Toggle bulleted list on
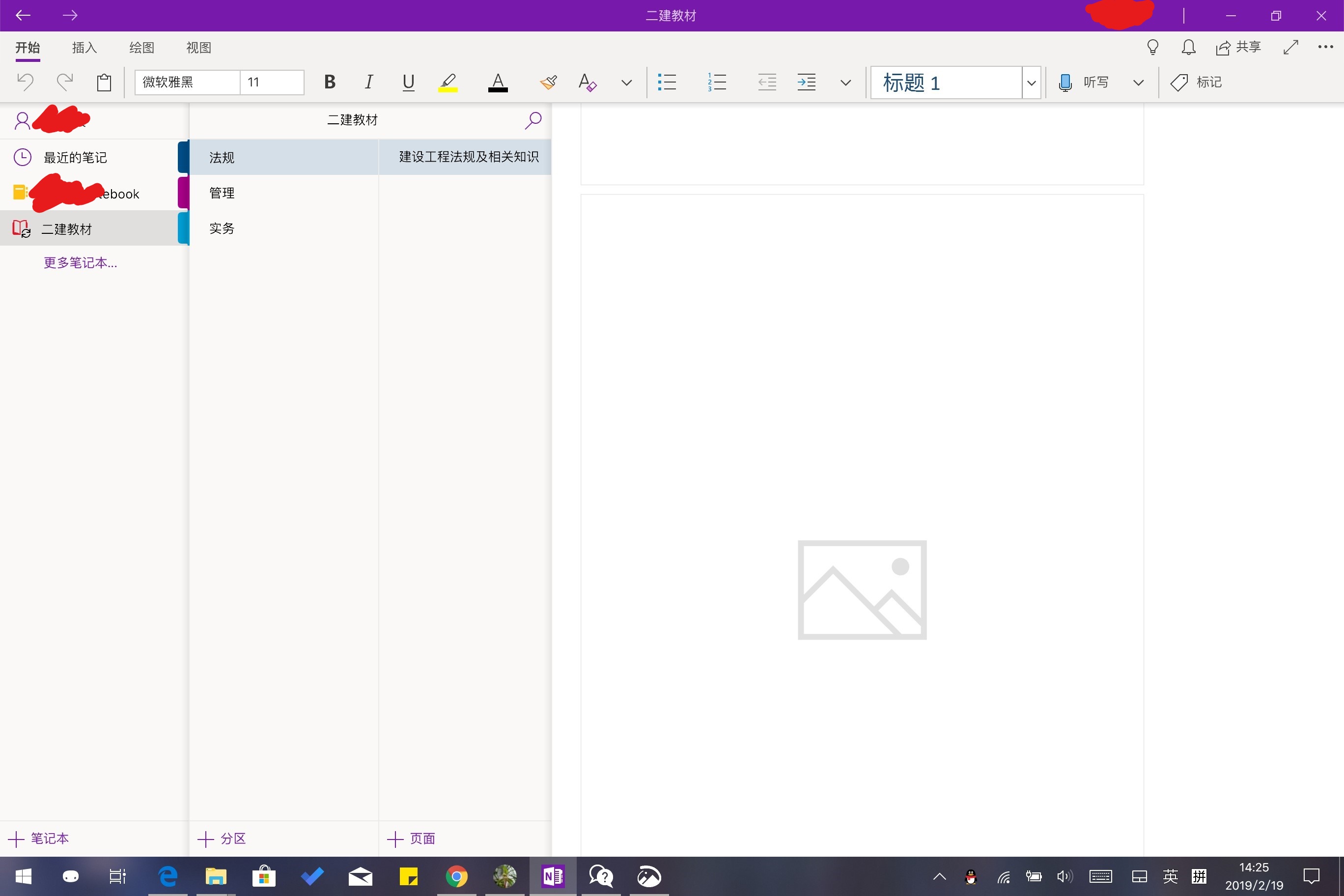The height and width of the screenshot is (896, 1344). tap(668, 83)
